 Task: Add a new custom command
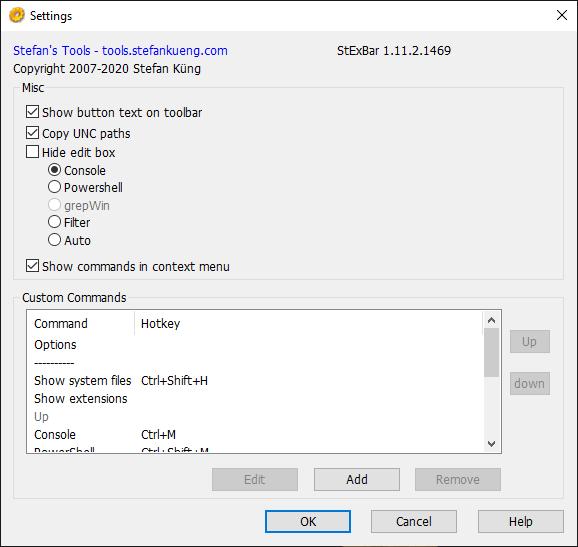click(357, 480)
